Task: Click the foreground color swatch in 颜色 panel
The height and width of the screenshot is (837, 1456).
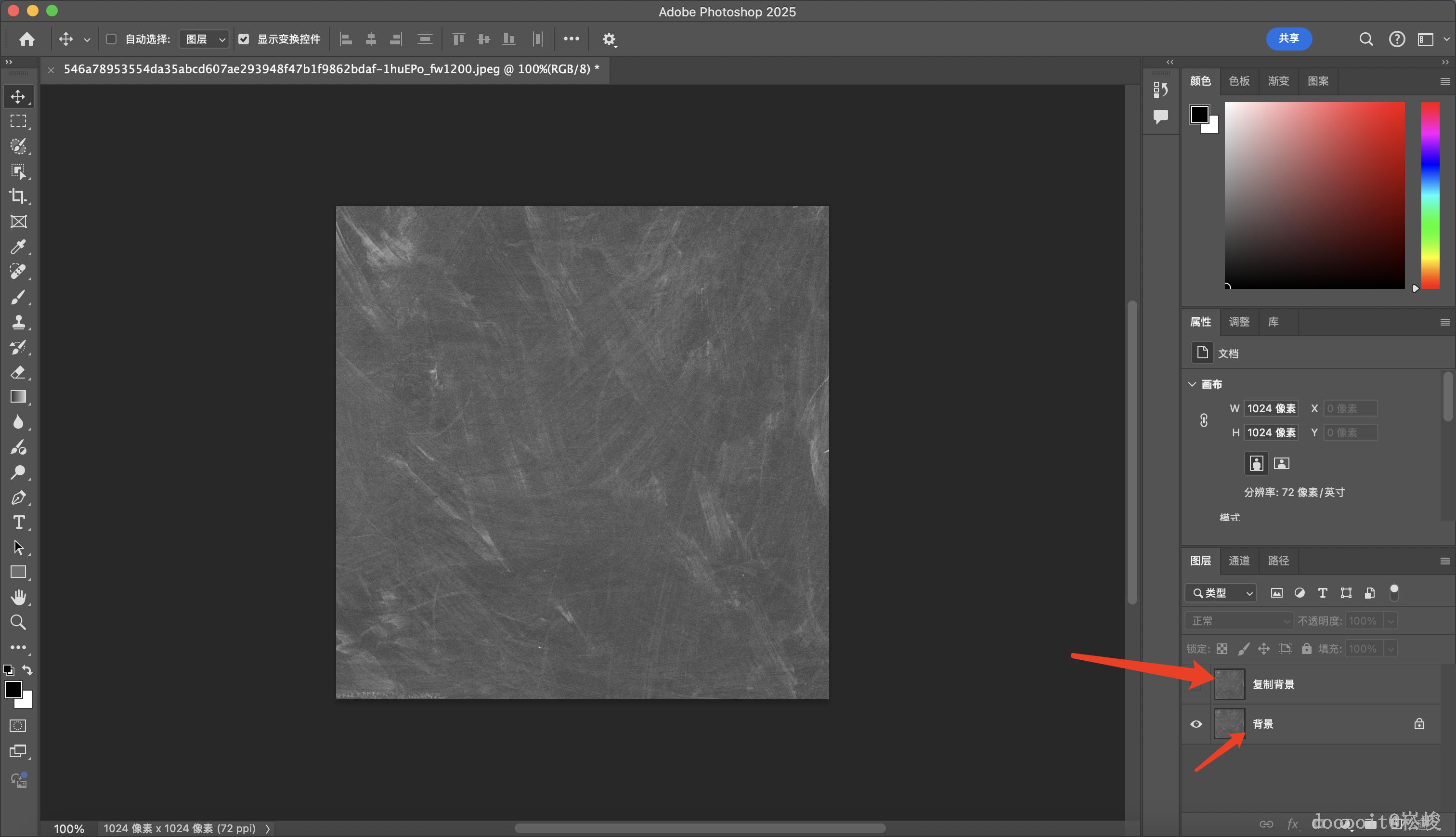Action: (1199, 115)
